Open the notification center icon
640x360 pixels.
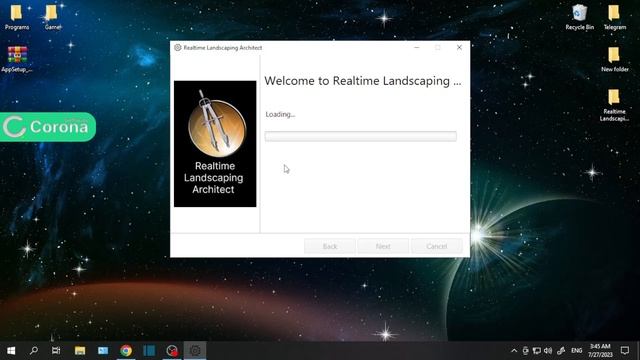tap(625, 351)
